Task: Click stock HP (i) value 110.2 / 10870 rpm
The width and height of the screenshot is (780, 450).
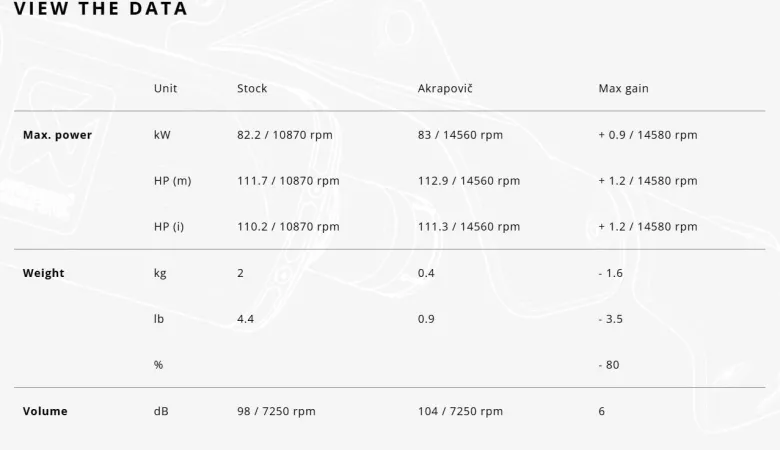Action: point(288,227)
